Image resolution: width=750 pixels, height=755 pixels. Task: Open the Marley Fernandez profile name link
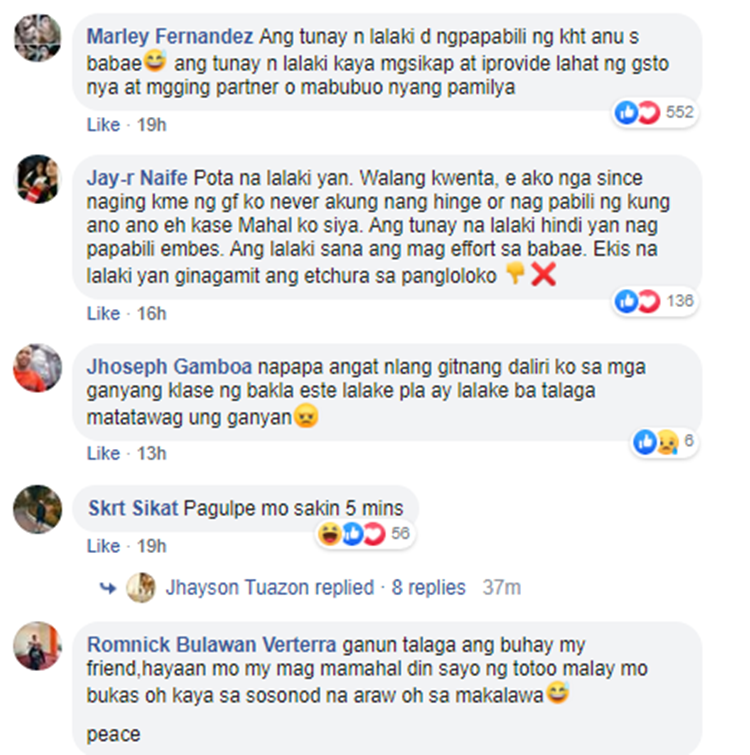(x=169, y=37)
